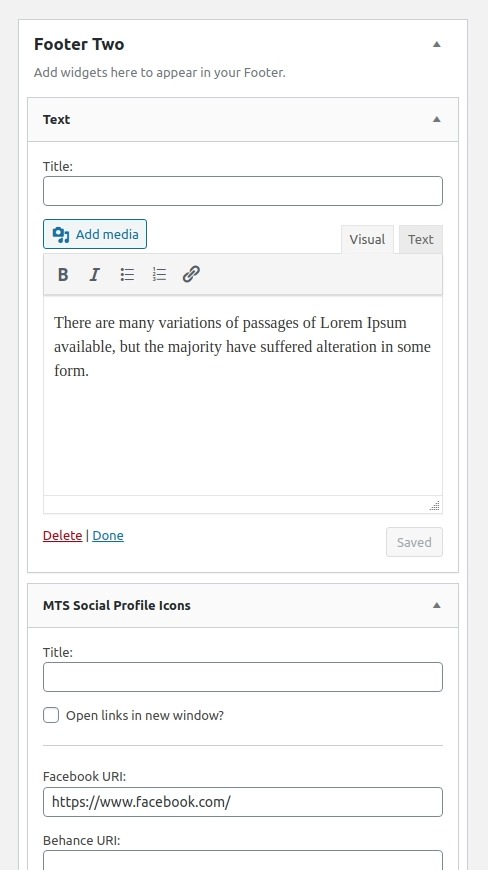The height and width of the screenshot is (870, 488).
Task: Focus the Social Profile Icons Title field
Action: click(x=243, y=677)
